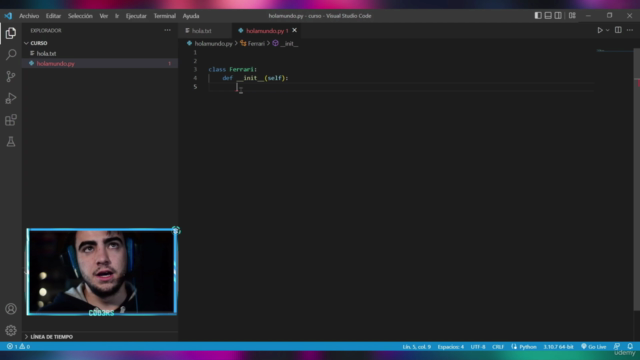Open the Testing flask view
Screen dimensions: 640x360
point(11,142)
